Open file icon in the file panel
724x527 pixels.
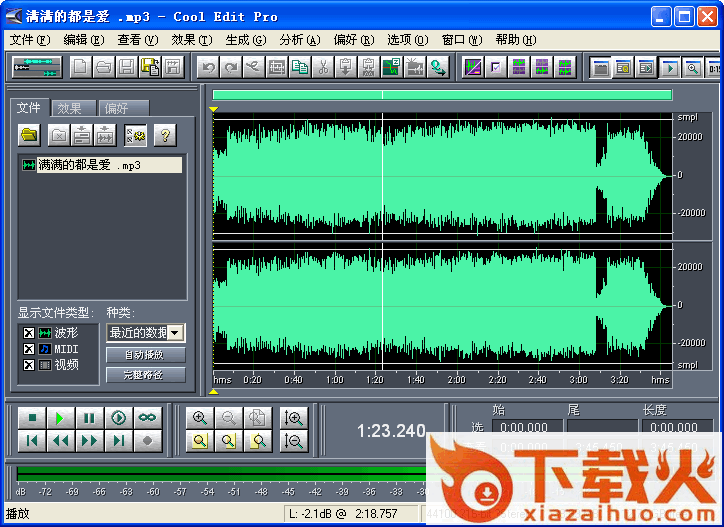pos(29,135)
